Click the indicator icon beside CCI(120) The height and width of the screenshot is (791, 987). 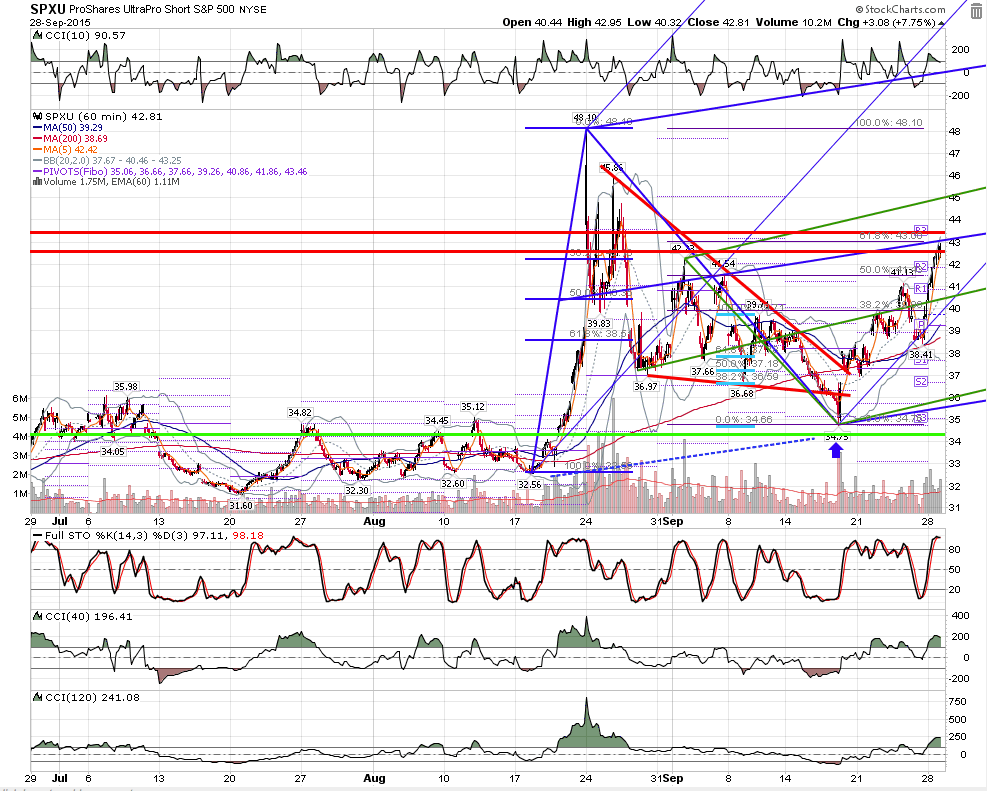pyautogui.click(x=37, y=697)
